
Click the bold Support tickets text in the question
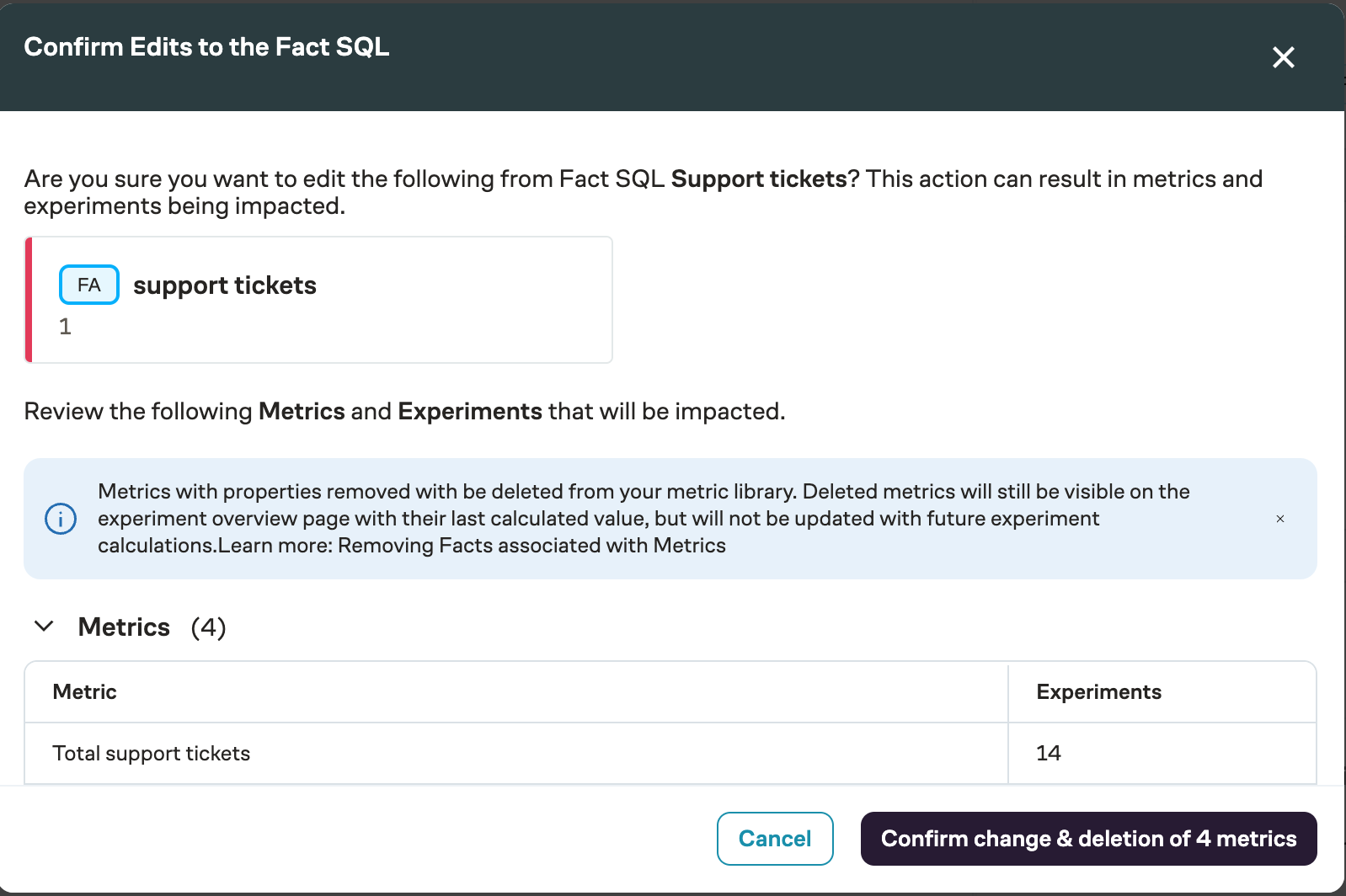pos(758,179)
